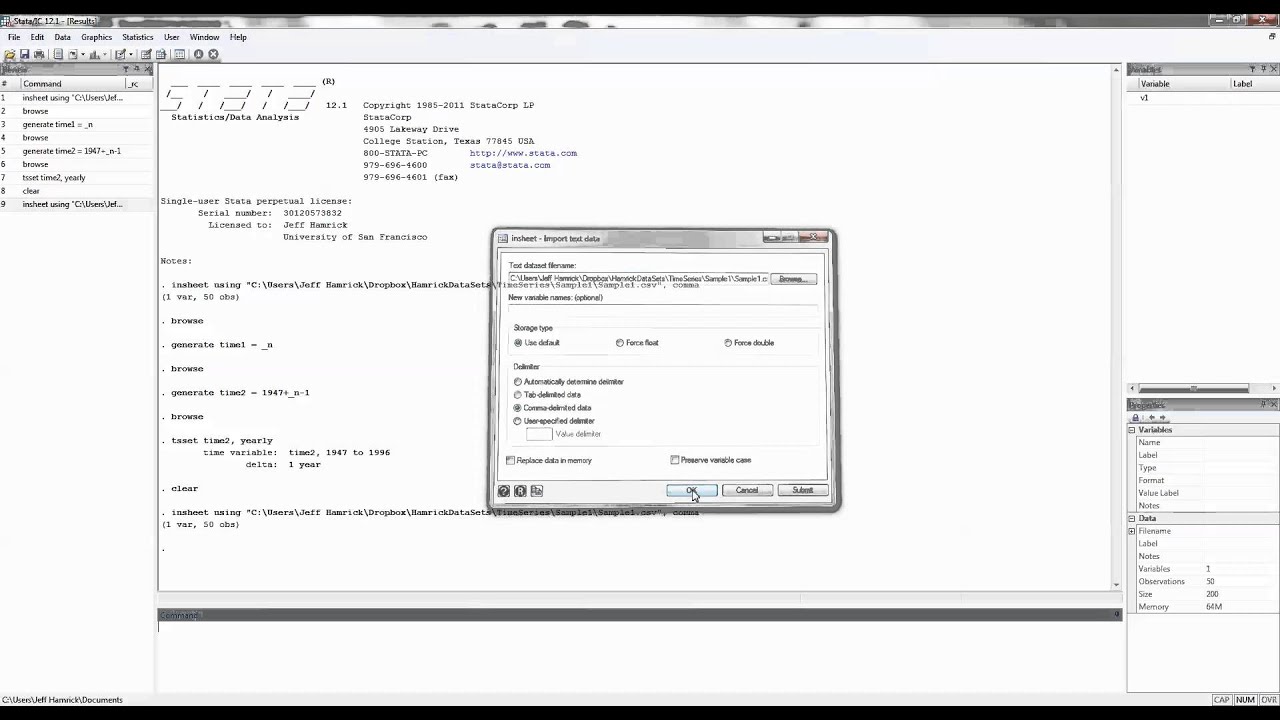Open the Graphics menu

click(x=97, y=37)
